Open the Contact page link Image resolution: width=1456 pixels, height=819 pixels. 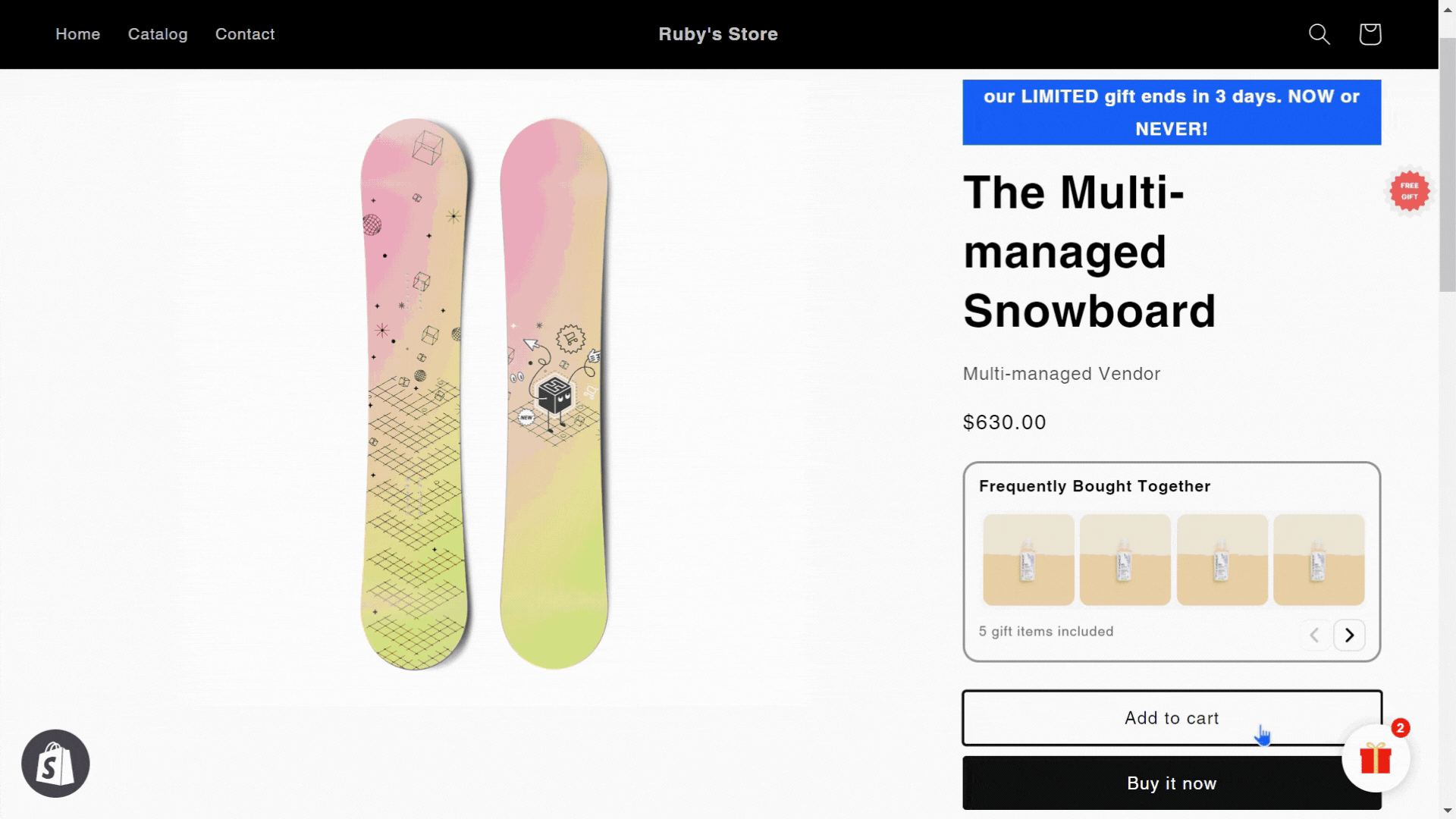tap(245, 34)
